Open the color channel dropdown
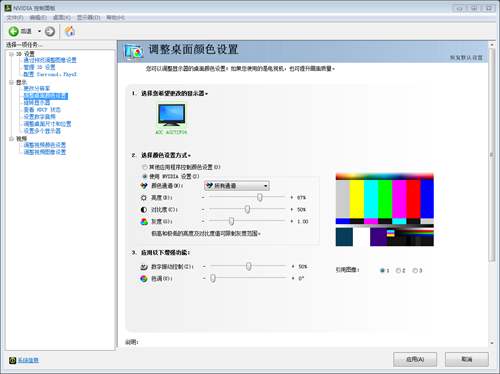The height and width of the screenshot is (374, 500). click(x=237, y=186)
